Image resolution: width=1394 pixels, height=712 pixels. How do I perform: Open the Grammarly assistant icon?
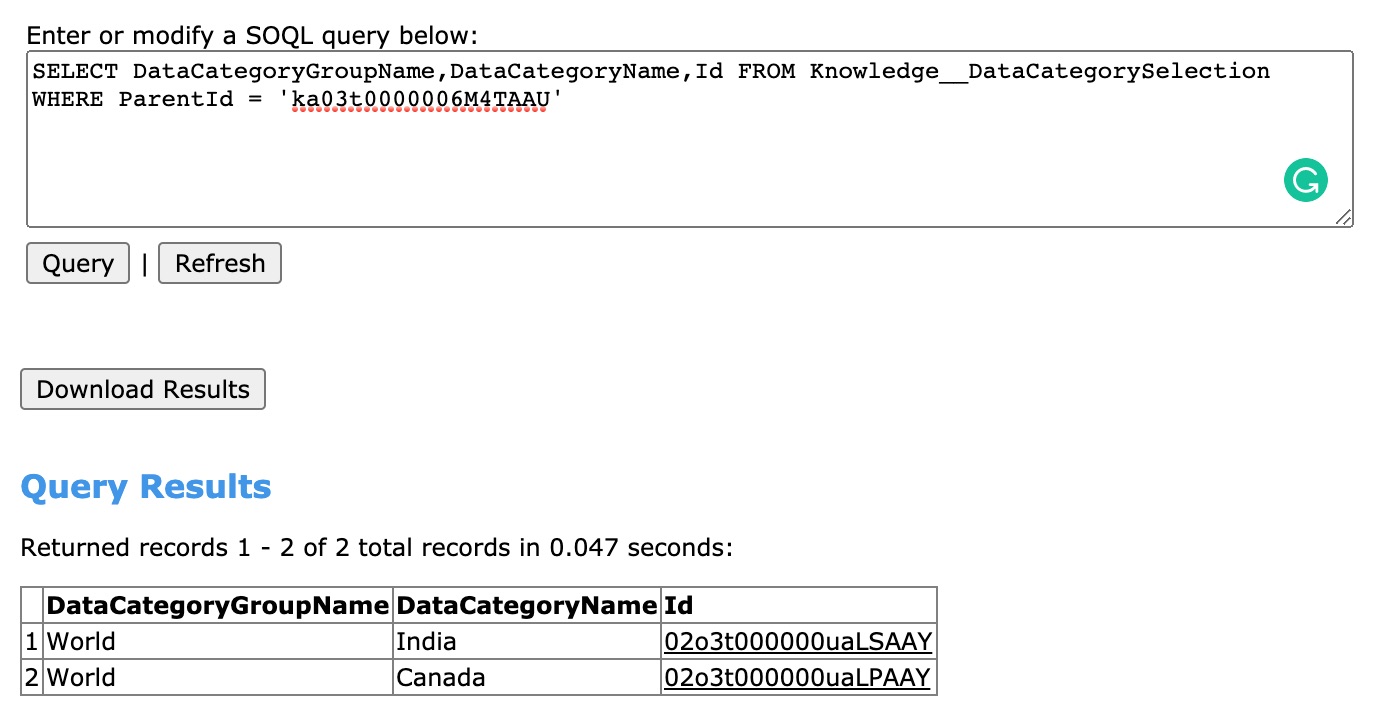click(x=1306, y=180)
